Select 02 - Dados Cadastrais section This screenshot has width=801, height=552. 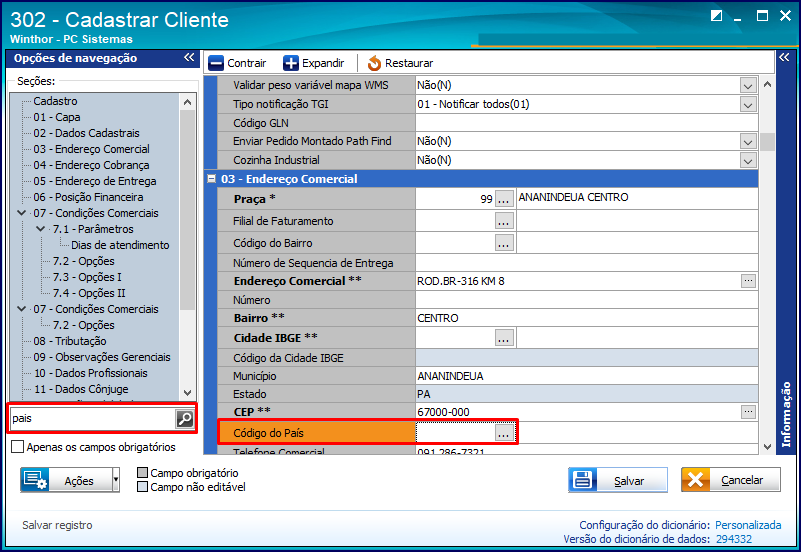pos(86,133)
